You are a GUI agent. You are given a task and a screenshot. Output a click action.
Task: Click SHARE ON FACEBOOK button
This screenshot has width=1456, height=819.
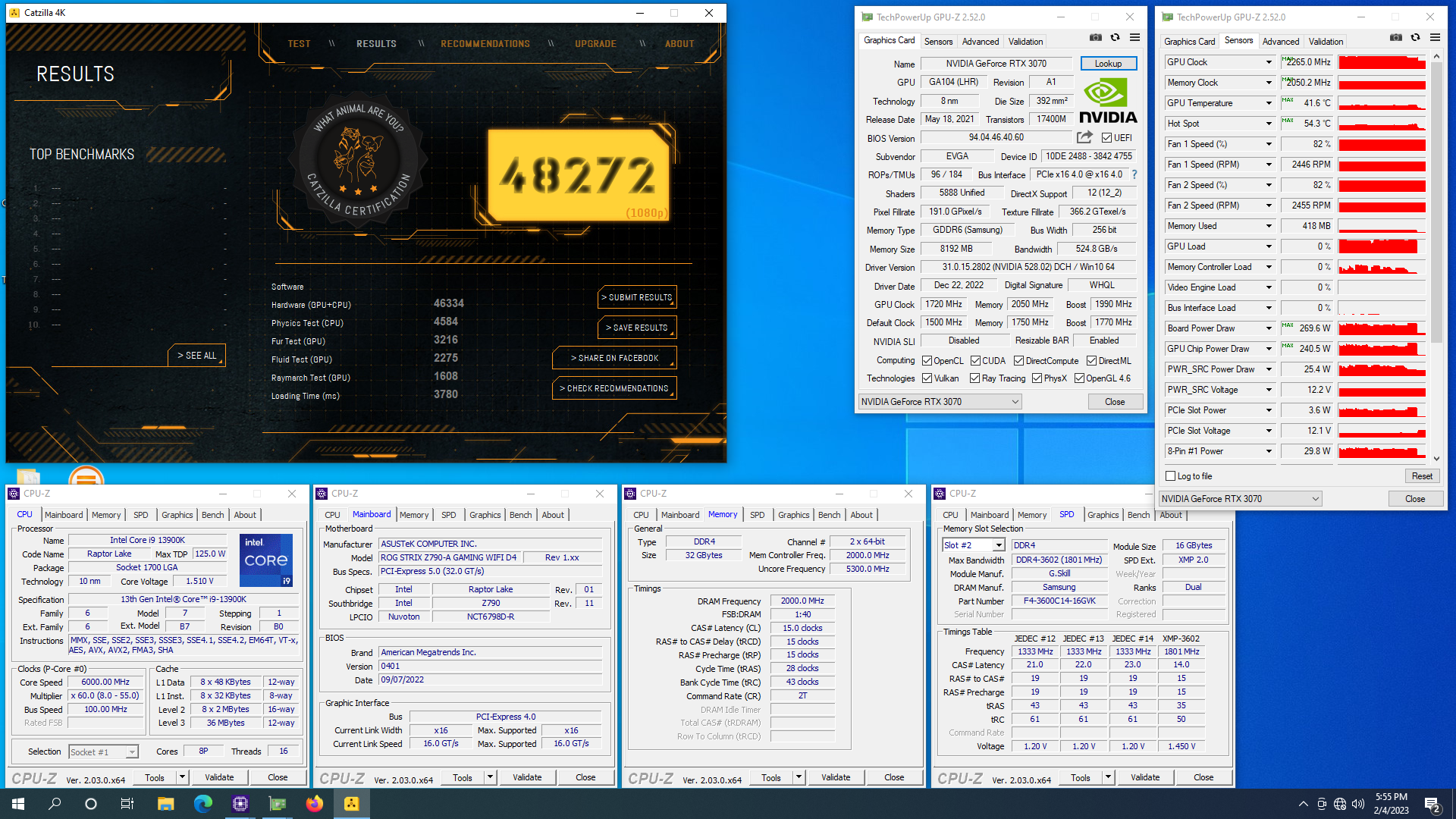click(x=614, y=358)
